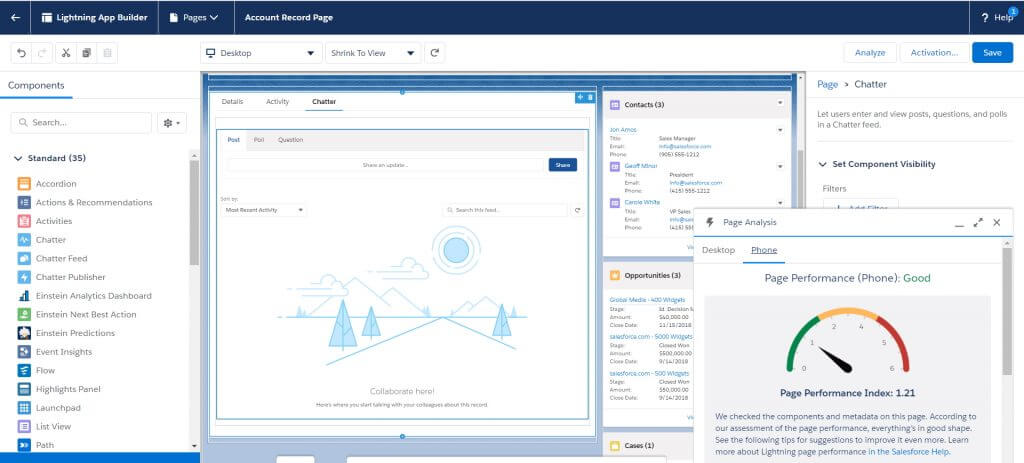The width and height of the screenshot is (1024, 463).
Task: Select the Post tab in publisher
Action: click(x=233, y=140)
